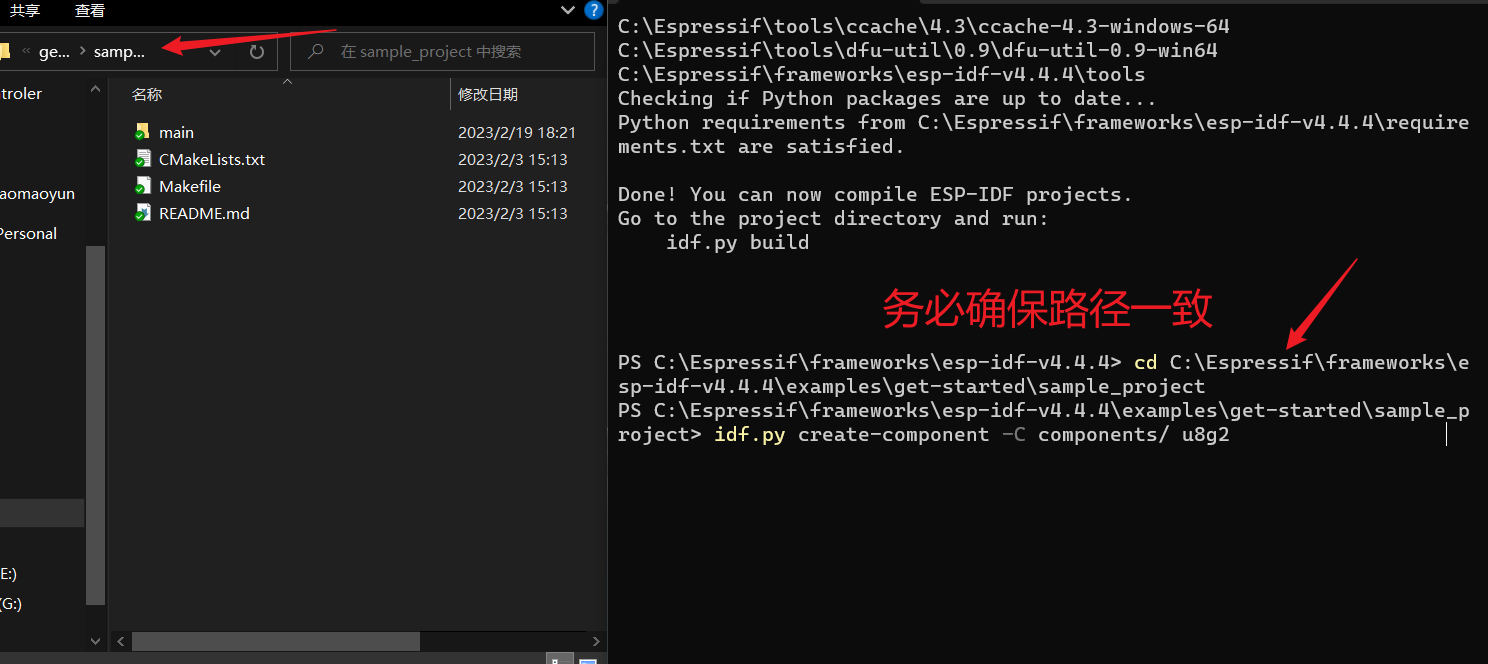
Task: Click file list horizontal scrollbar right arrow
Action: tap(596, 641)
